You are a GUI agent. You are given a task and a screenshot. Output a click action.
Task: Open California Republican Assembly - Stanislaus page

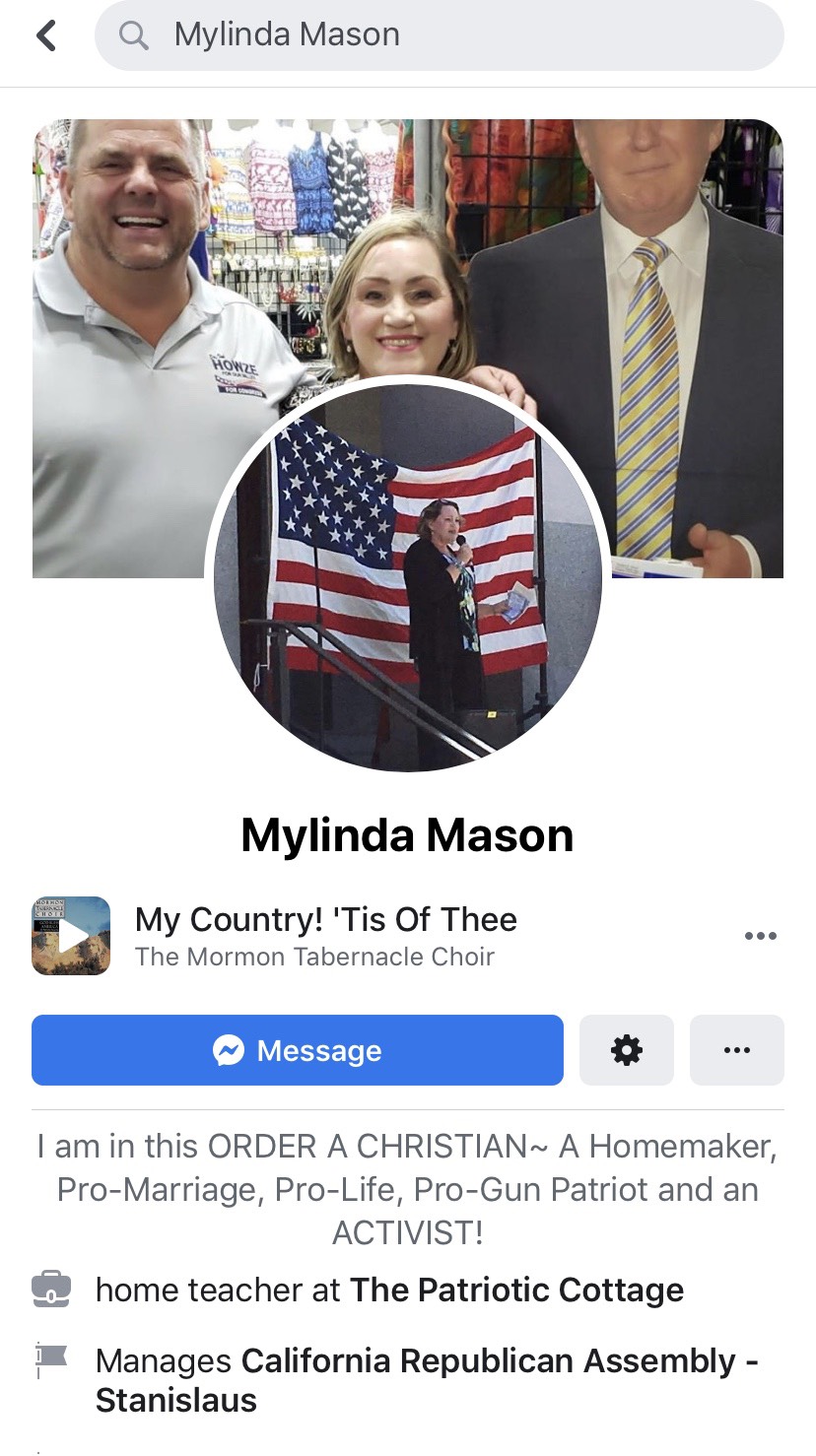[427, 1380]
